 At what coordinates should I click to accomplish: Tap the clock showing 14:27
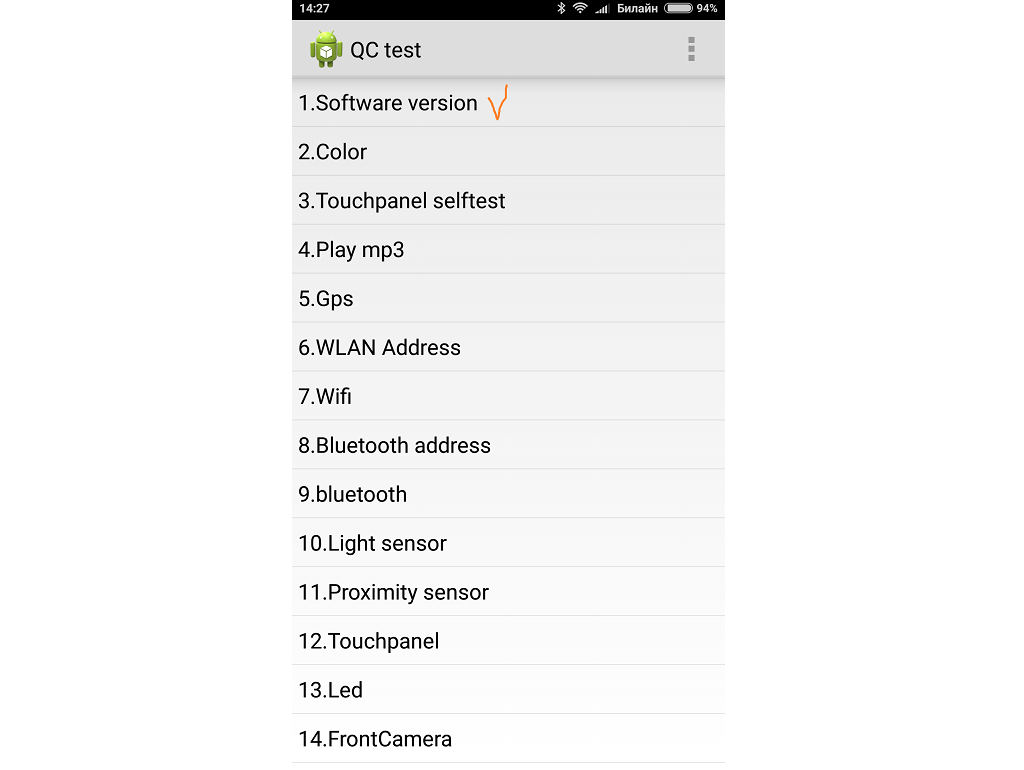click(314, 8)
